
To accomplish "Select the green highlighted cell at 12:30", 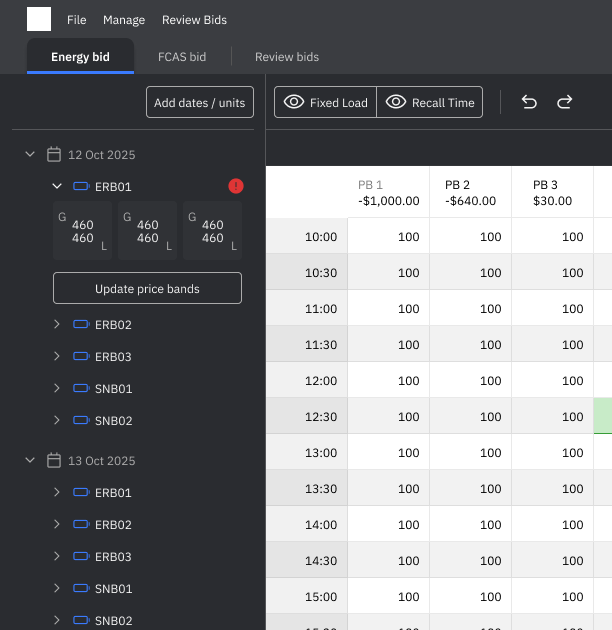I will tap(603, 416).
